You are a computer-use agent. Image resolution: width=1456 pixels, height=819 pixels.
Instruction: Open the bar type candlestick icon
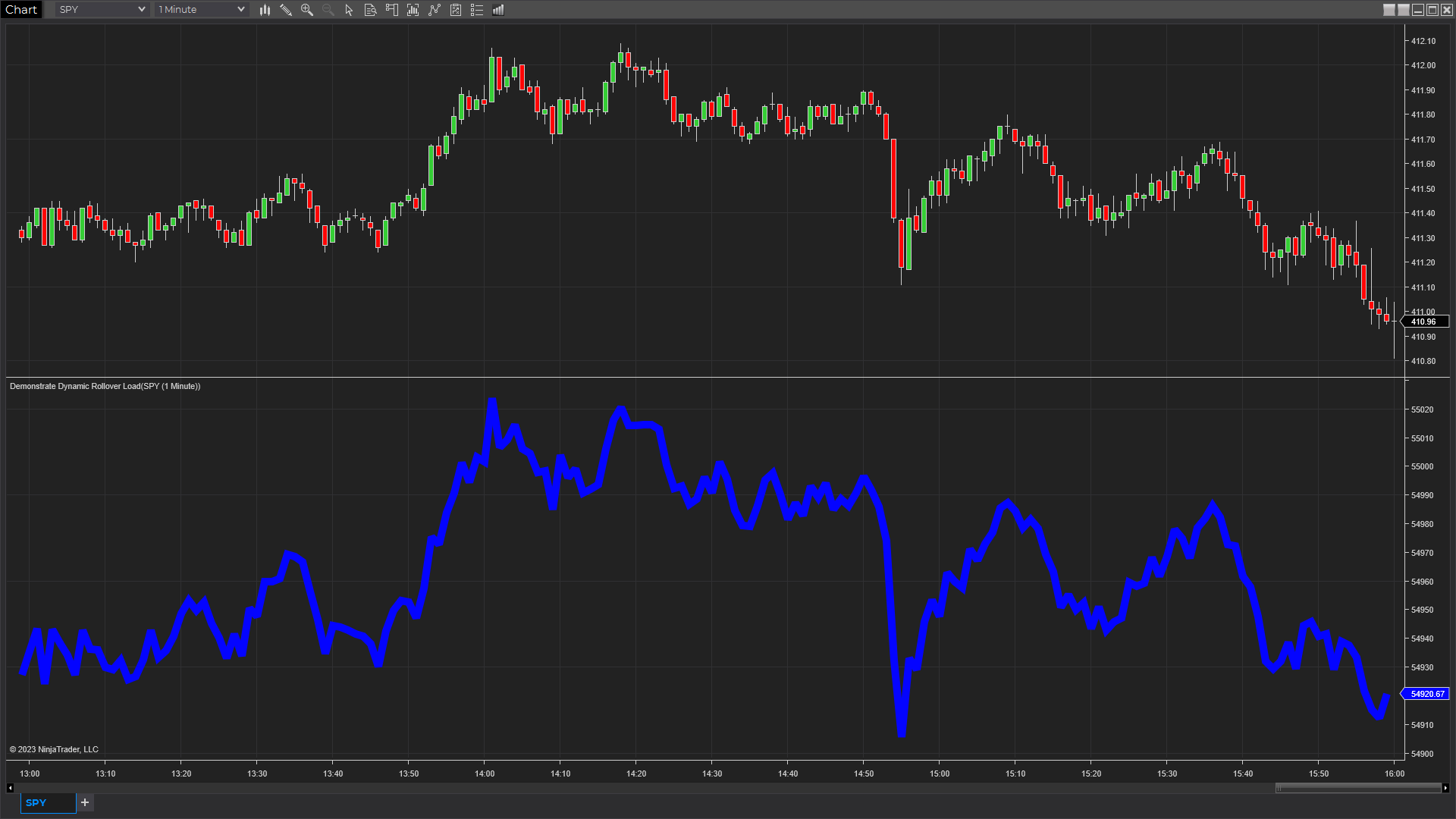(265, 10)
